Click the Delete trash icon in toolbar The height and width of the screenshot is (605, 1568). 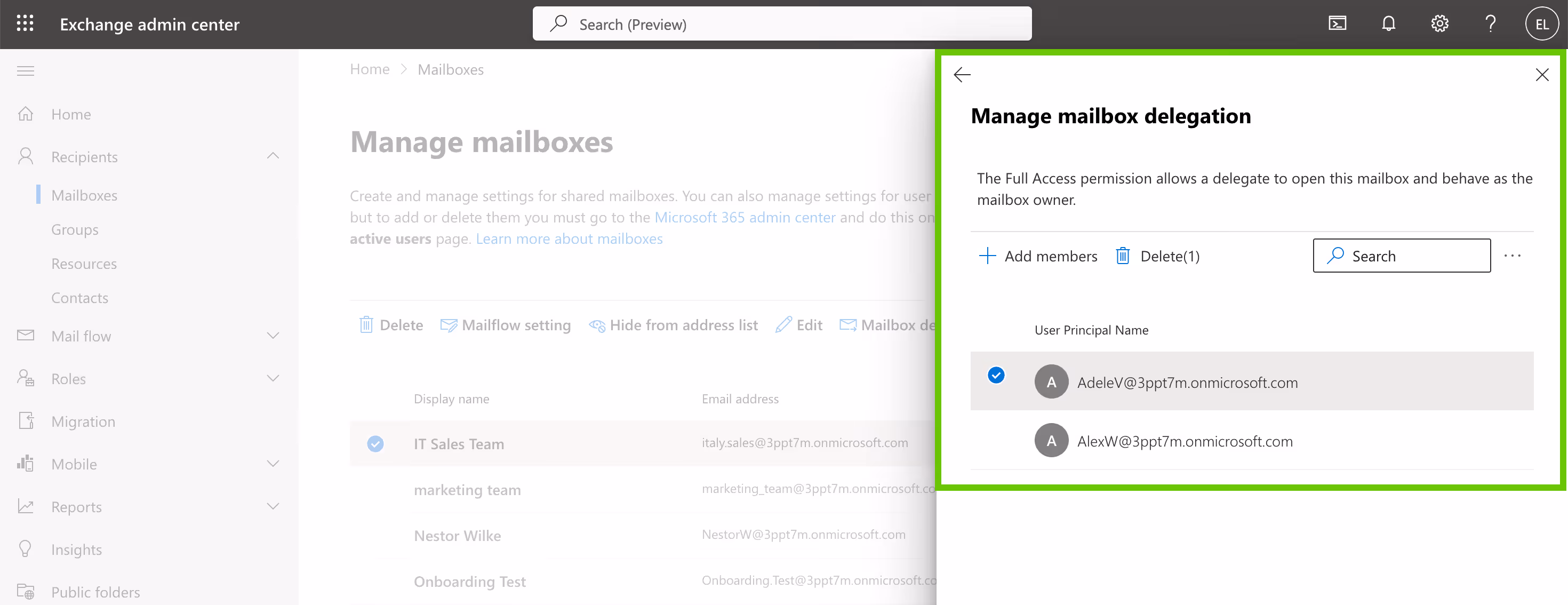click(x=366, y=324)
